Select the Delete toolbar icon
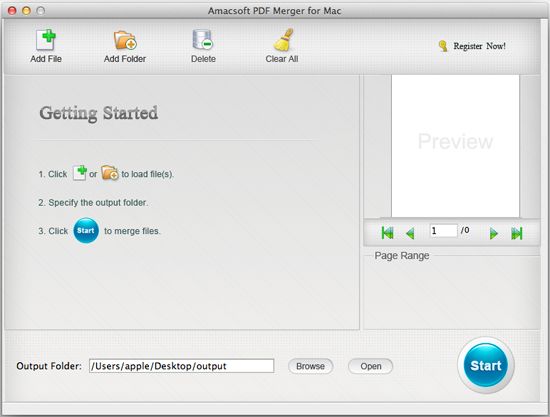This screenshot has height=417, width=550. (203, 40)
